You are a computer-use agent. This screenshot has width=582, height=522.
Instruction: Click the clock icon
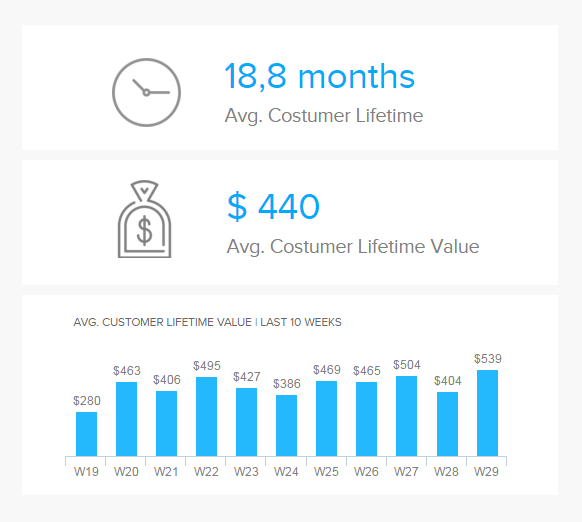point(146,92)
